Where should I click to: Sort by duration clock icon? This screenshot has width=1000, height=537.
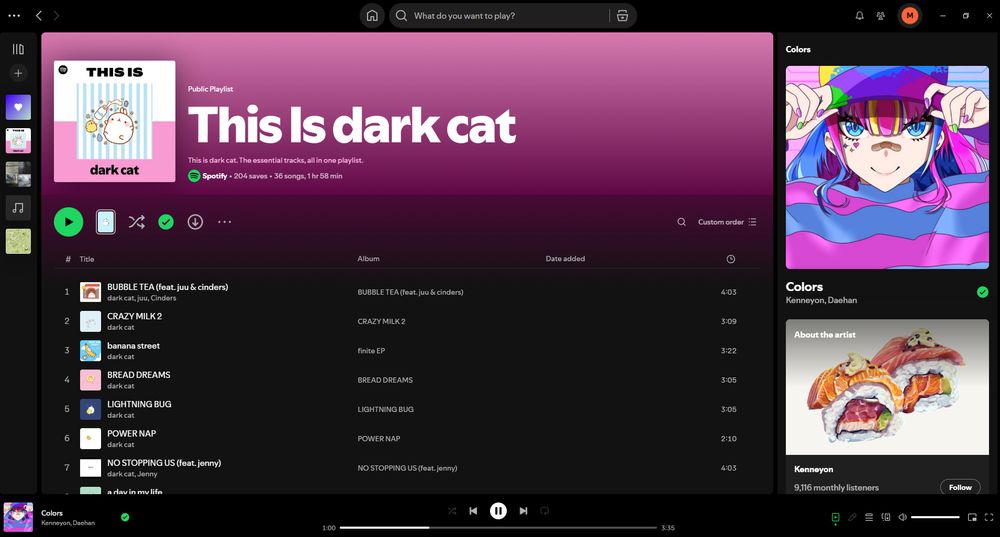(730, 259)
